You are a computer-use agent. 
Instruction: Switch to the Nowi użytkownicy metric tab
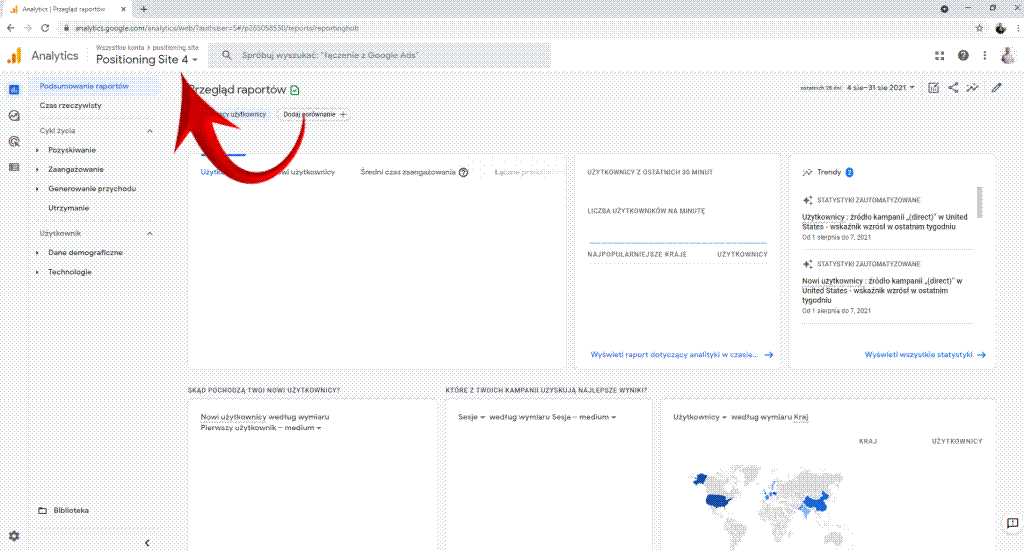tap(302, 172)
